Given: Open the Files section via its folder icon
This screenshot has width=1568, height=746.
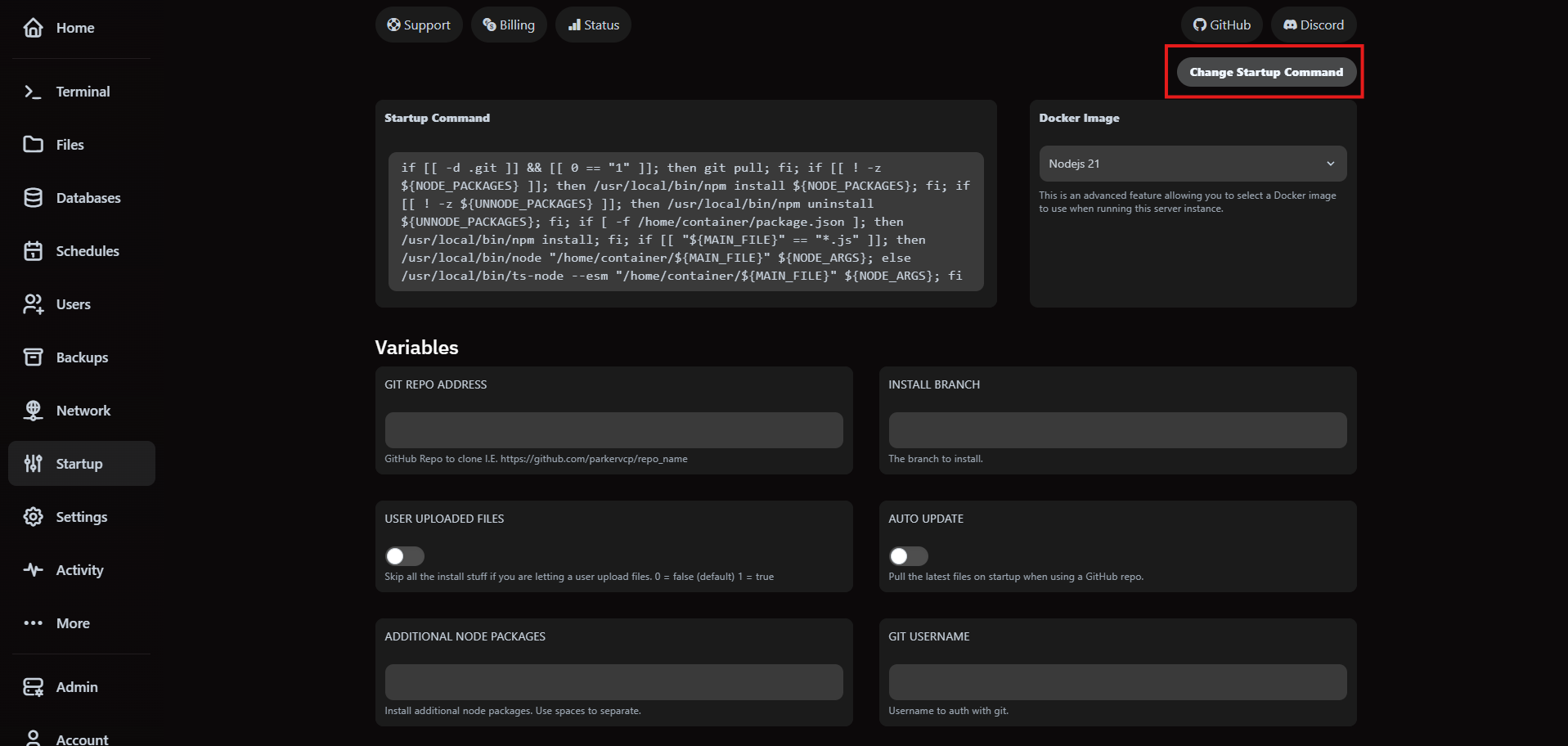Looking at the screenshot, I should click(x=33, y=144).
